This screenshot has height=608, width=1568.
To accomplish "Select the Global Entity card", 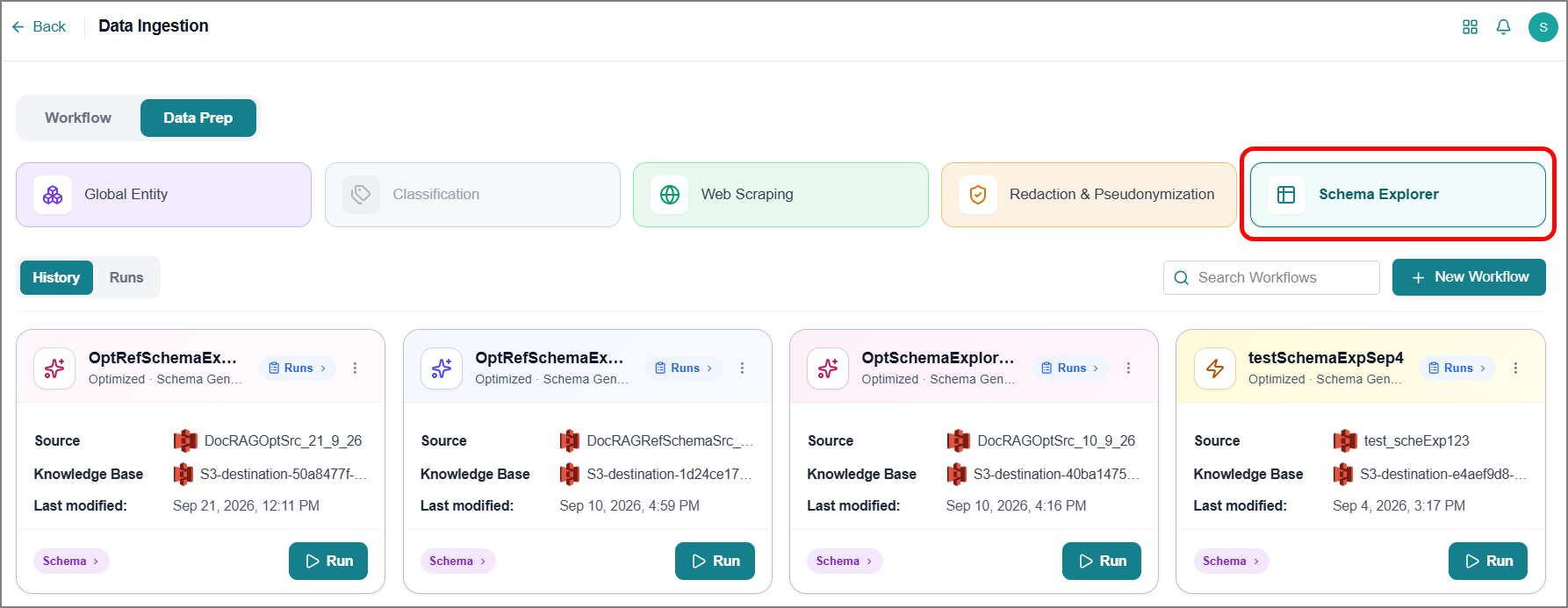I will (x=163, y=195).
